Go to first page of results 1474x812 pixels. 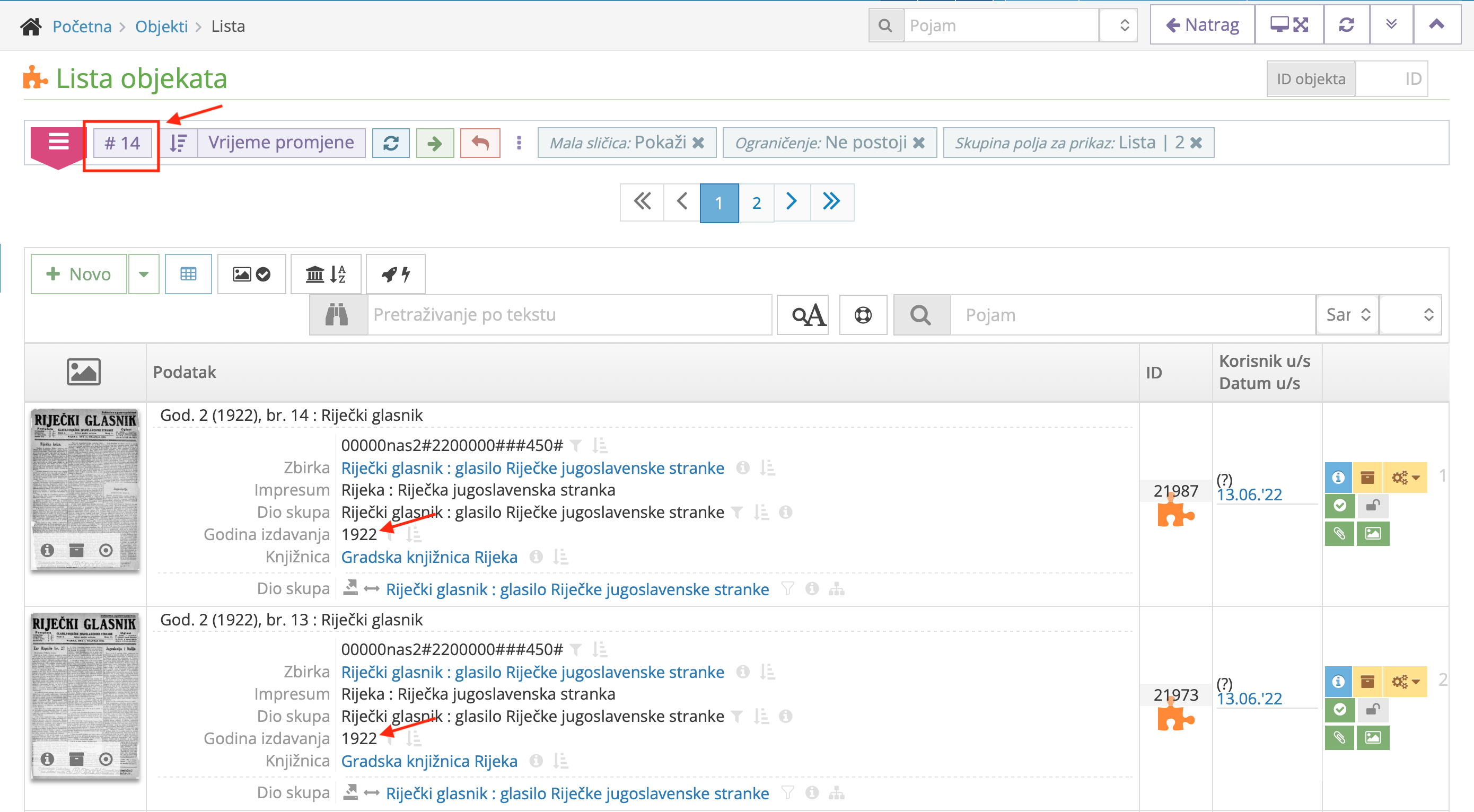[642, 202]
